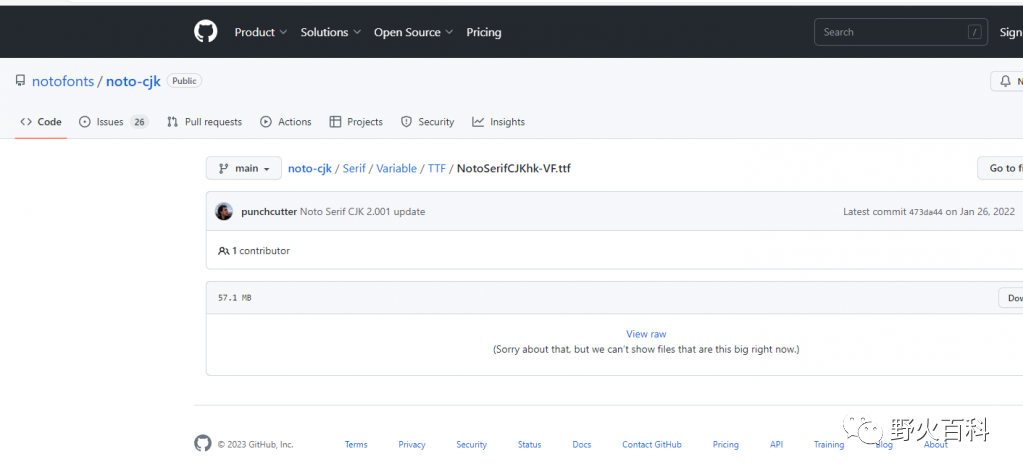Click the Go to file button
Screen dimensions: 1023x475
(1000, 168)
